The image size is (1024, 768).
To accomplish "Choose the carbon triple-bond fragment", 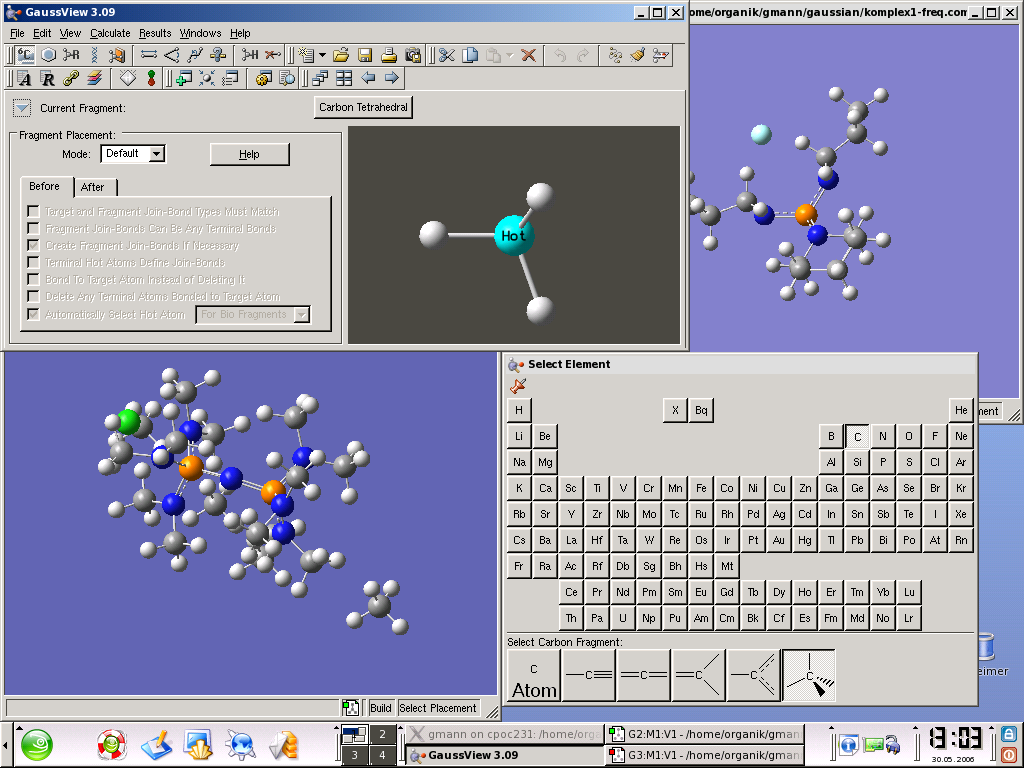I will [588, 676].
